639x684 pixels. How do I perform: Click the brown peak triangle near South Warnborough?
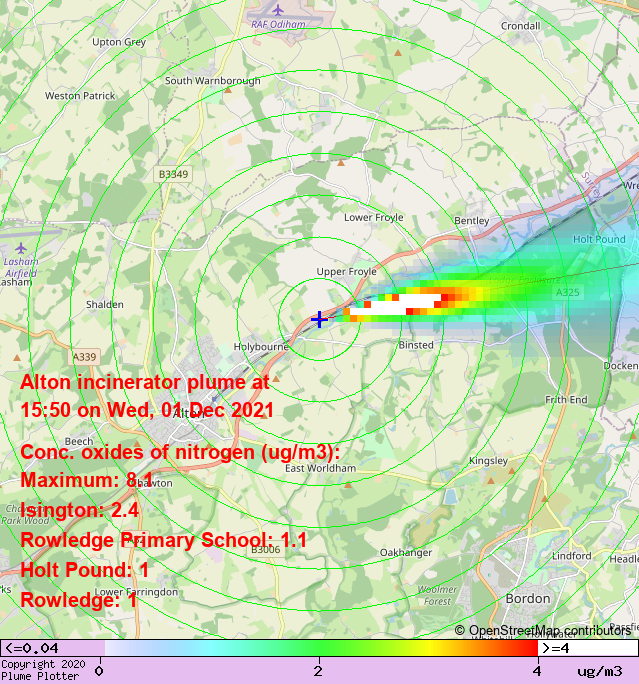point(228,90)
